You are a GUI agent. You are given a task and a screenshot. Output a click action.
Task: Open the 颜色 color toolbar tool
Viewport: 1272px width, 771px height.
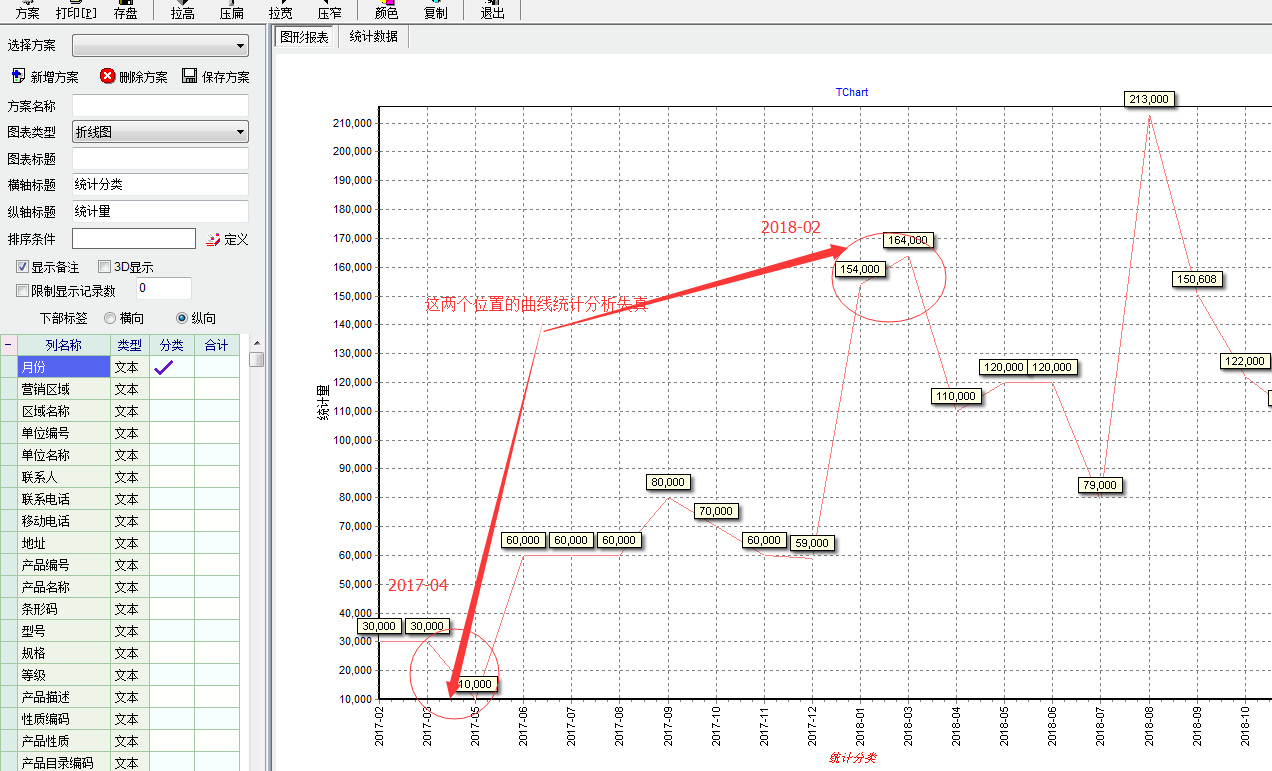386,10
